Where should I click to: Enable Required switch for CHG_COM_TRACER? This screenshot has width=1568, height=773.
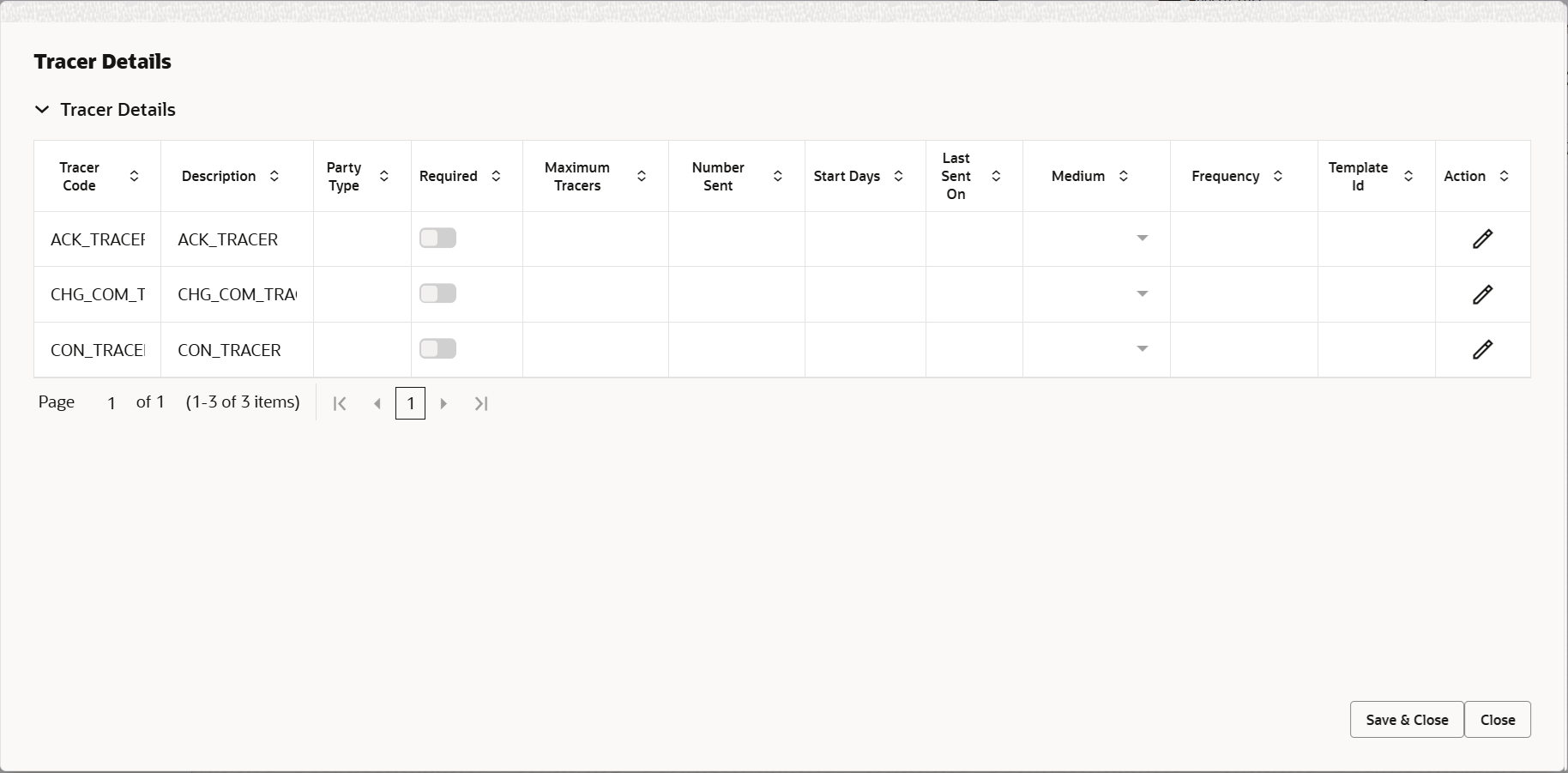(437, 293)
